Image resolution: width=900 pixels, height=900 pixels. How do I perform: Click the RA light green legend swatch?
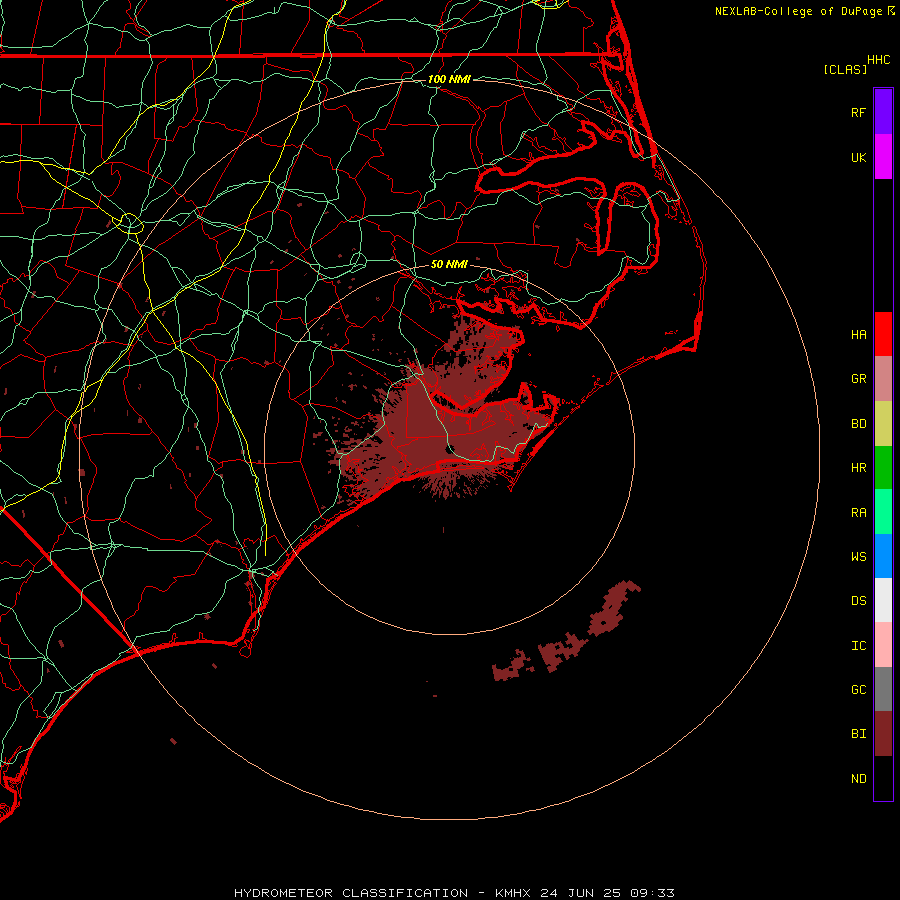(883, 512)
